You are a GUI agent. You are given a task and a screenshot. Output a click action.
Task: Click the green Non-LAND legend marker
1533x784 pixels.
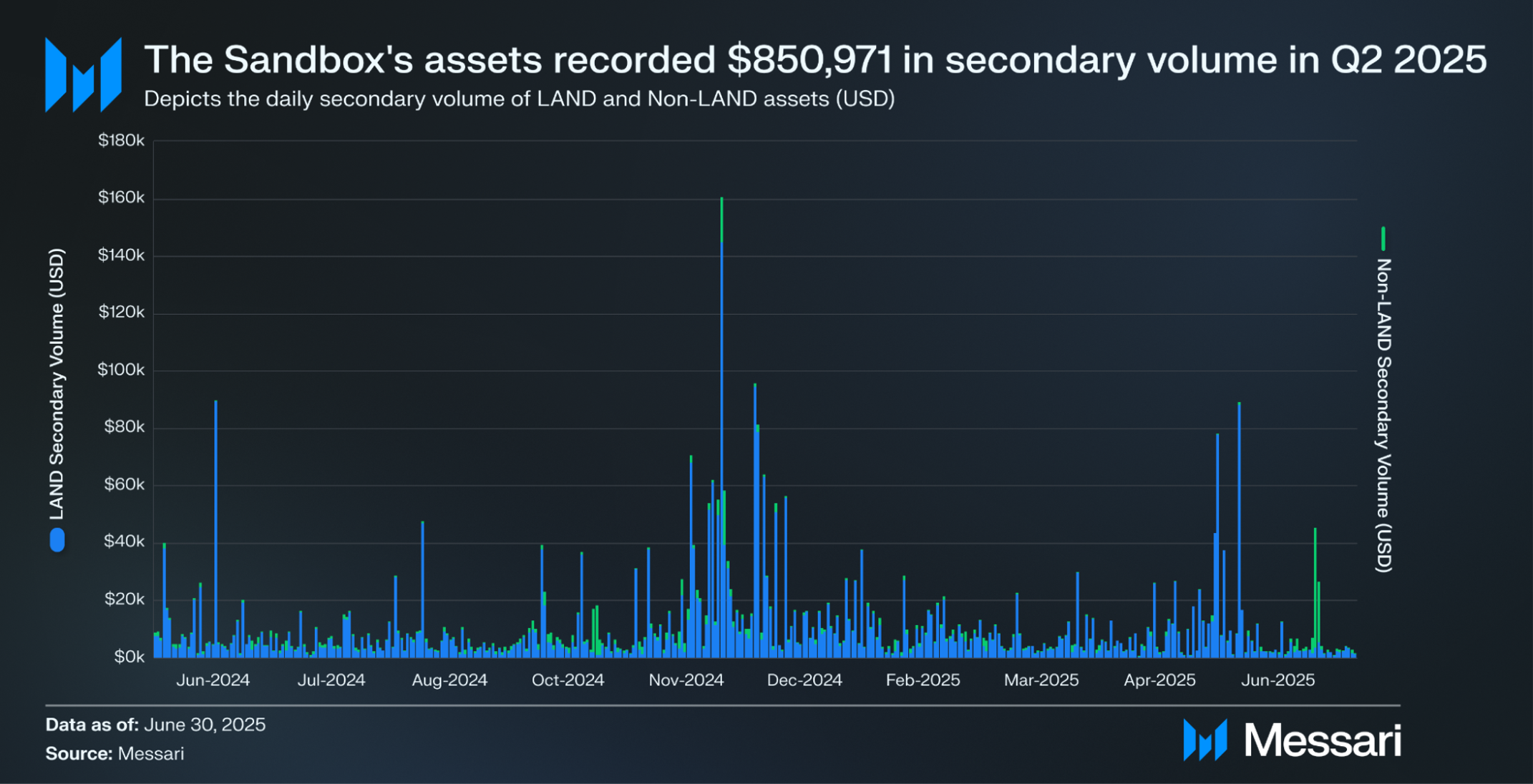click(1383, 238)
